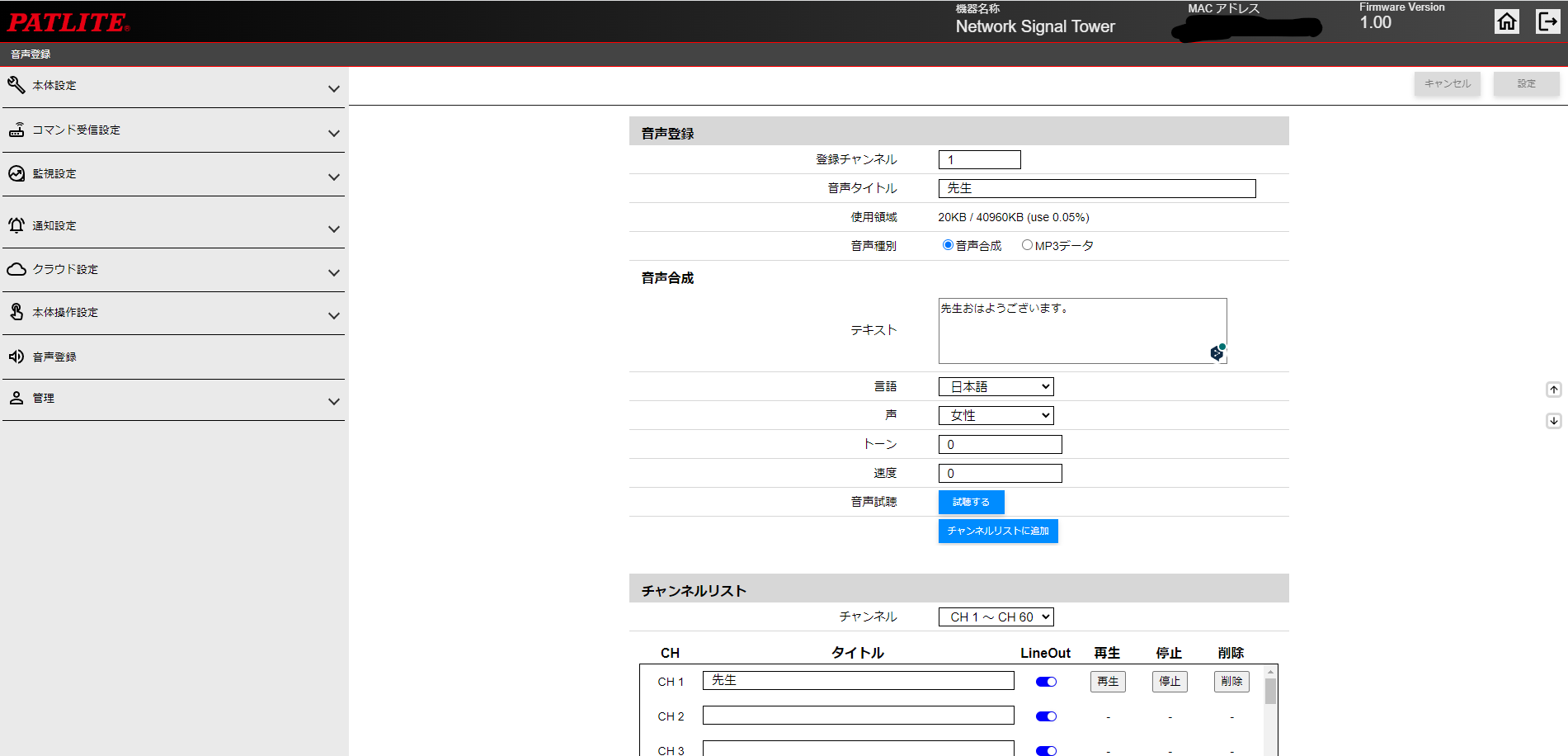Open the 声 voice dropdown
This screenshot has height=756, width=1568.
(x=996, y=415)
